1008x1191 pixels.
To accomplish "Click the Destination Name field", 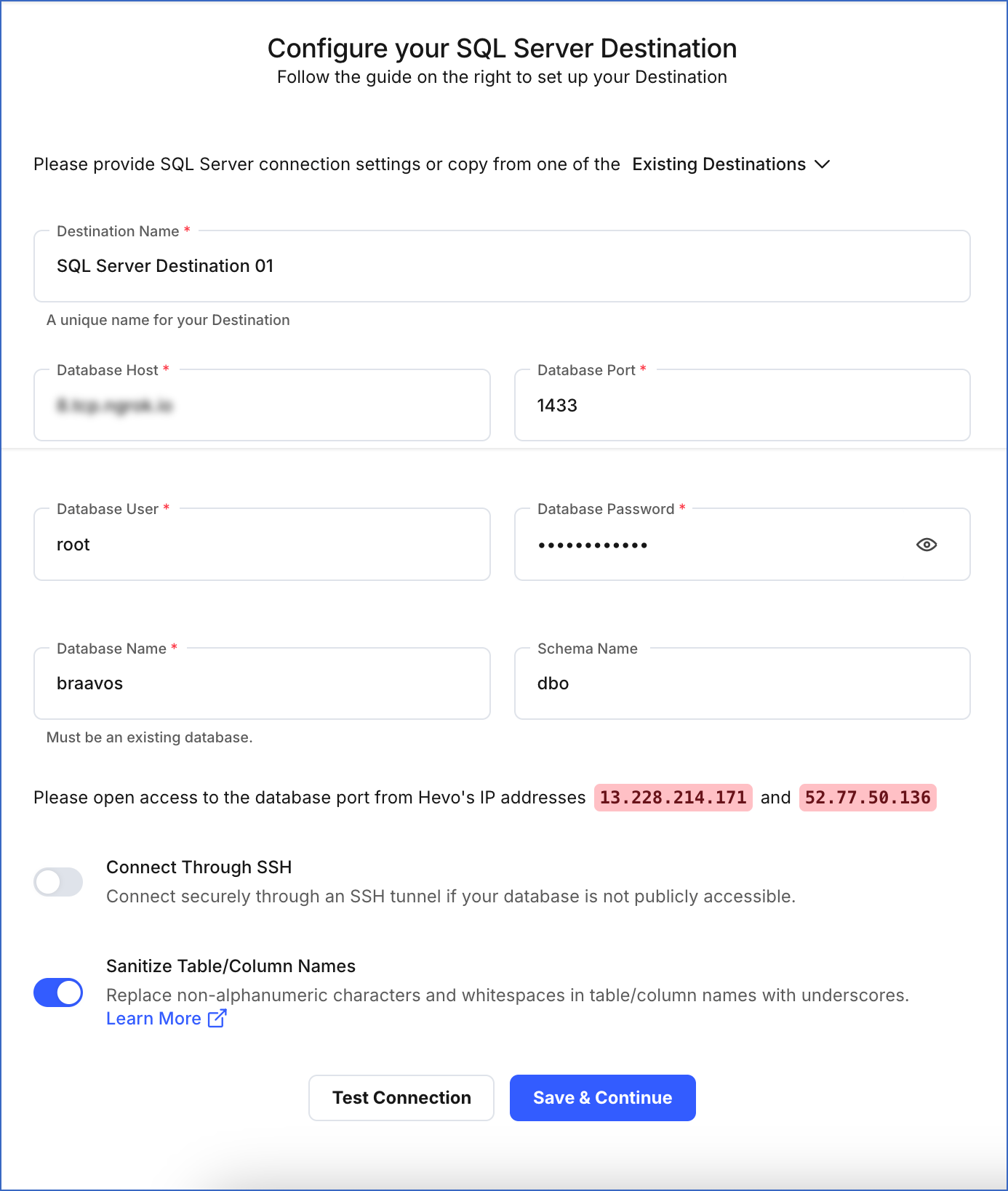I will pyautogui.click(x=502, y=266).
